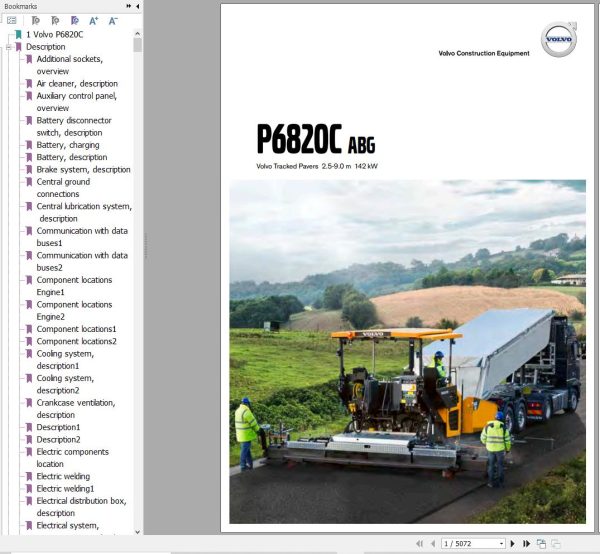Open Battery, description bookmark
600x554 pixels.
72,157
